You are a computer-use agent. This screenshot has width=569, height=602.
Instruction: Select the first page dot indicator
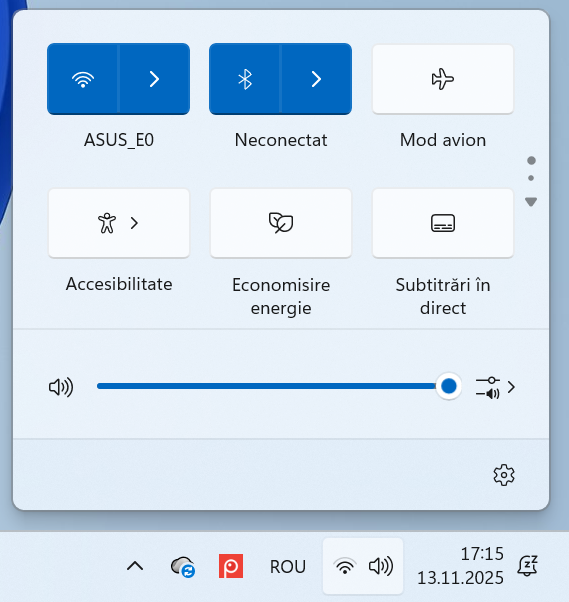pos(531,160)
